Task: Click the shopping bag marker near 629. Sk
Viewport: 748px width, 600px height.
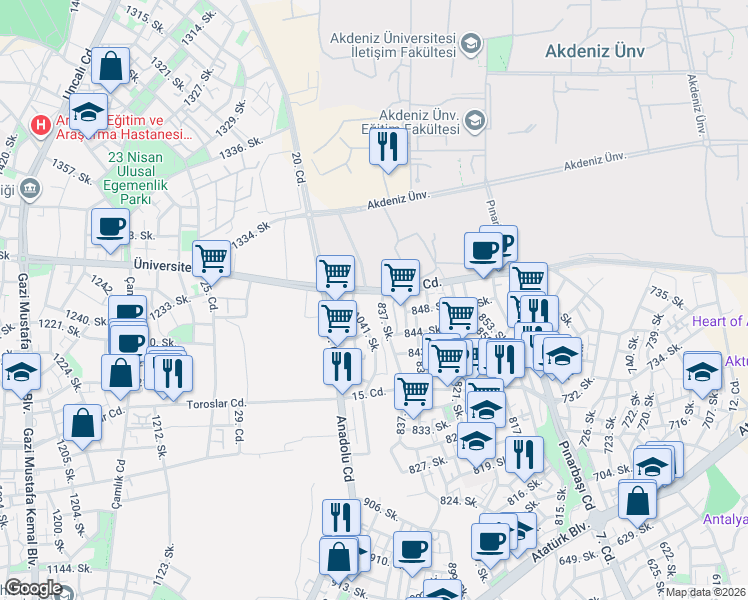Action: pos(637,505)
